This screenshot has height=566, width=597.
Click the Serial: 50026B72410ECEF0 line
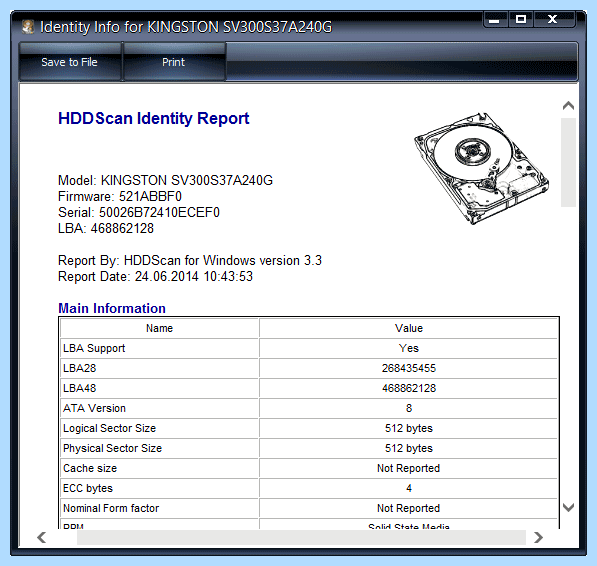[139, 212]
